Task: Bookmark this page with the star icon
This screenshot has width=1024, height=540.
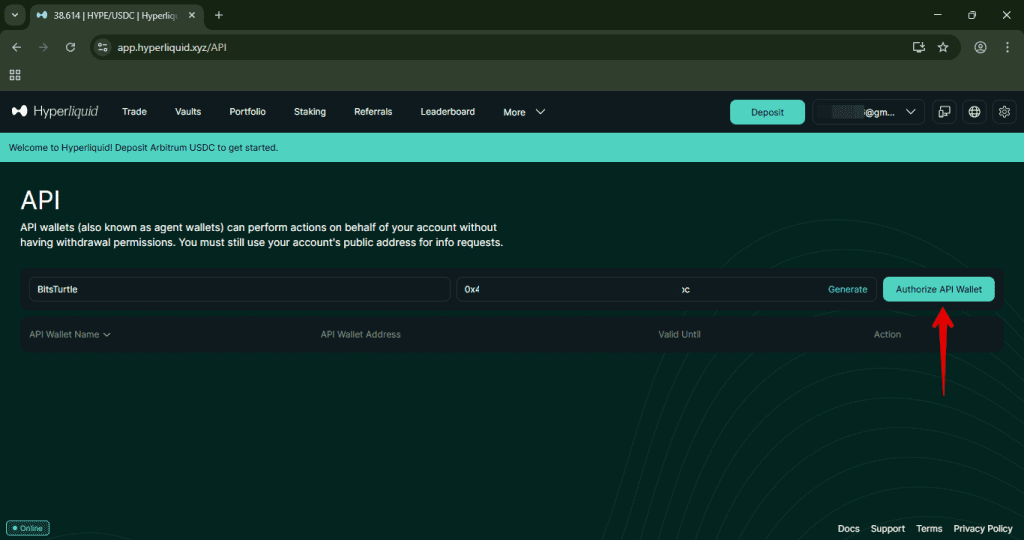Action: [943, 47]
